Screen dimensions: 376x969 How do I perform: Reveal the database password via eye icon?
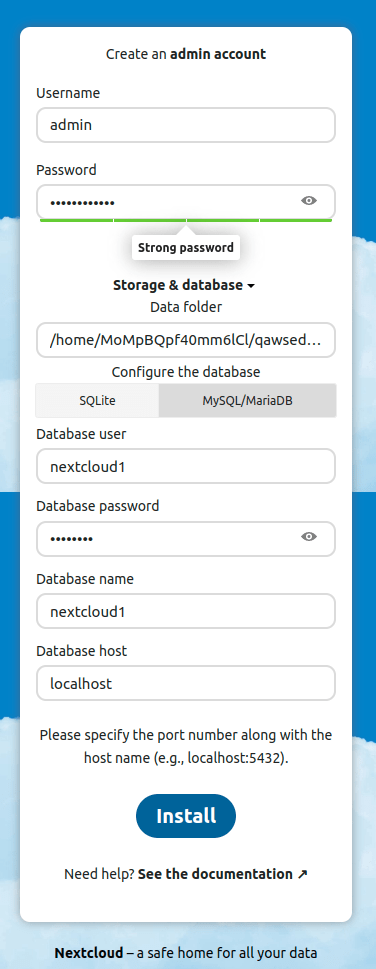point(309,536)
